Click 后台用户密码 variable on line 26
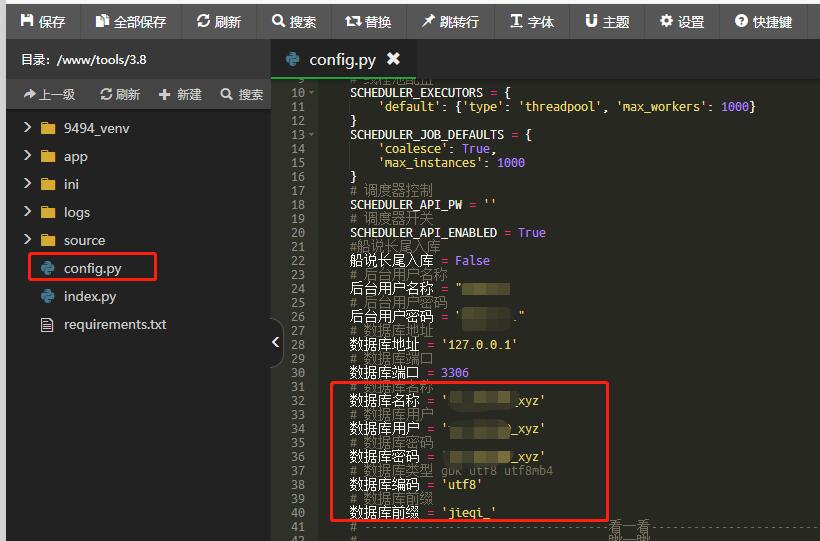820x541 pixels. pos(391,317)
